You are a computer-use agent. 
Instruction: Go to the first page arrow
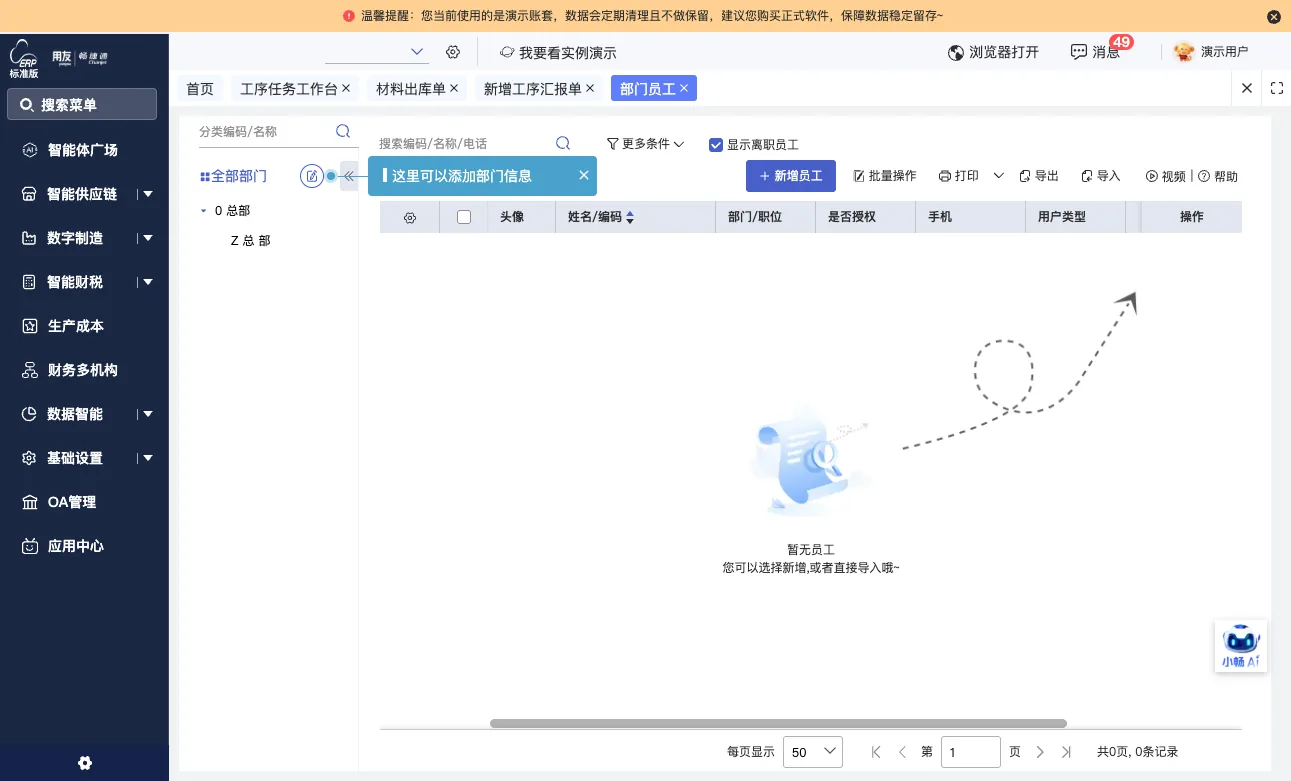(x=876, y=752)
